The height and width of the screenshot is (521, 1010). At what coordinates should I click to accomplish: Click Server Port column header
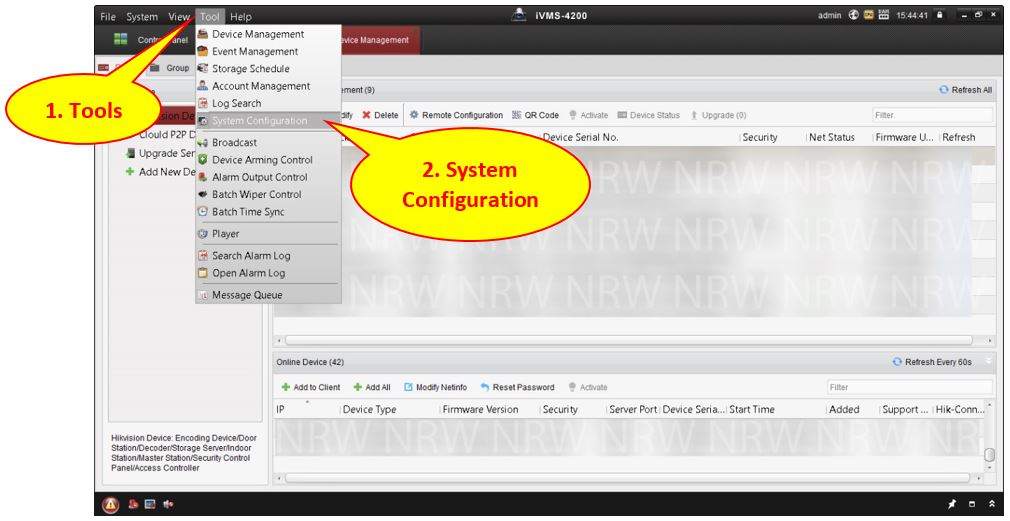coord(633,410)
